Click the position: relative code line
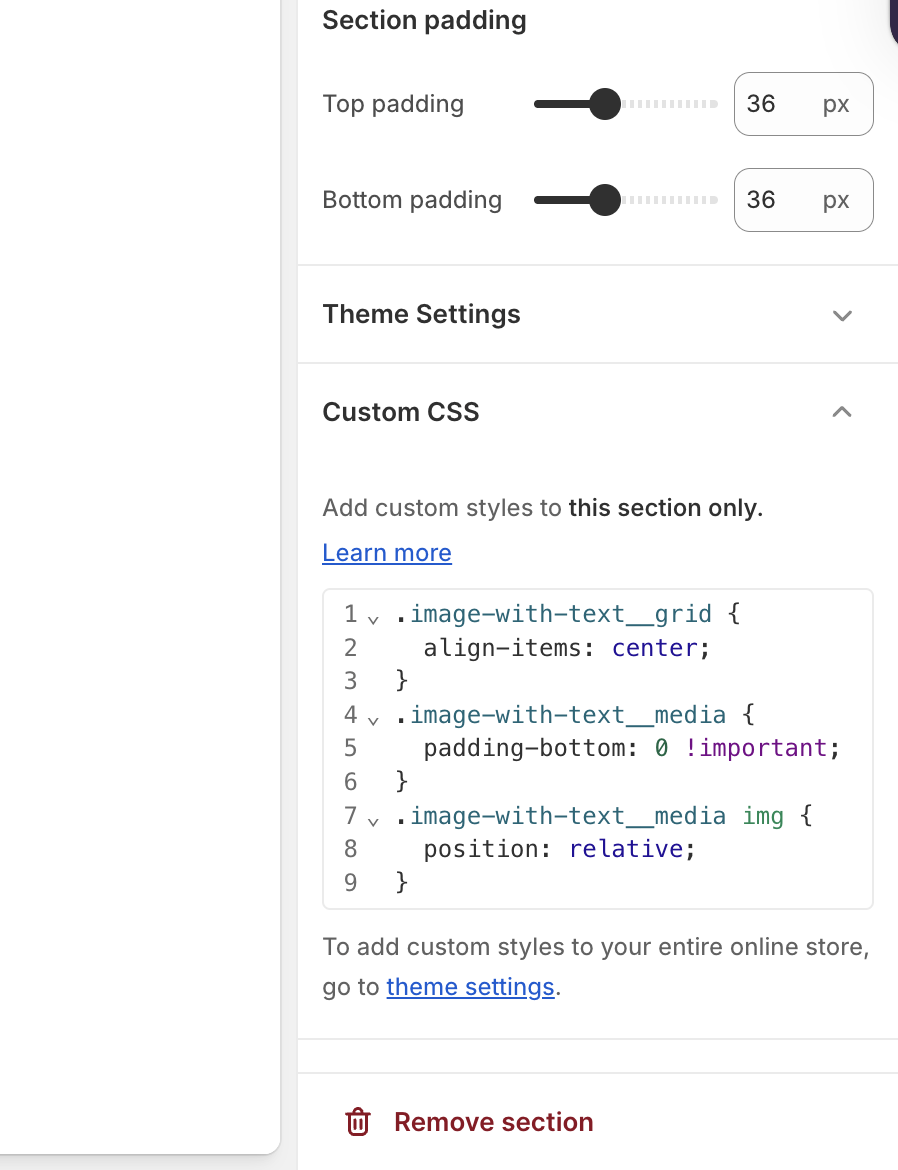 point(558,849)
